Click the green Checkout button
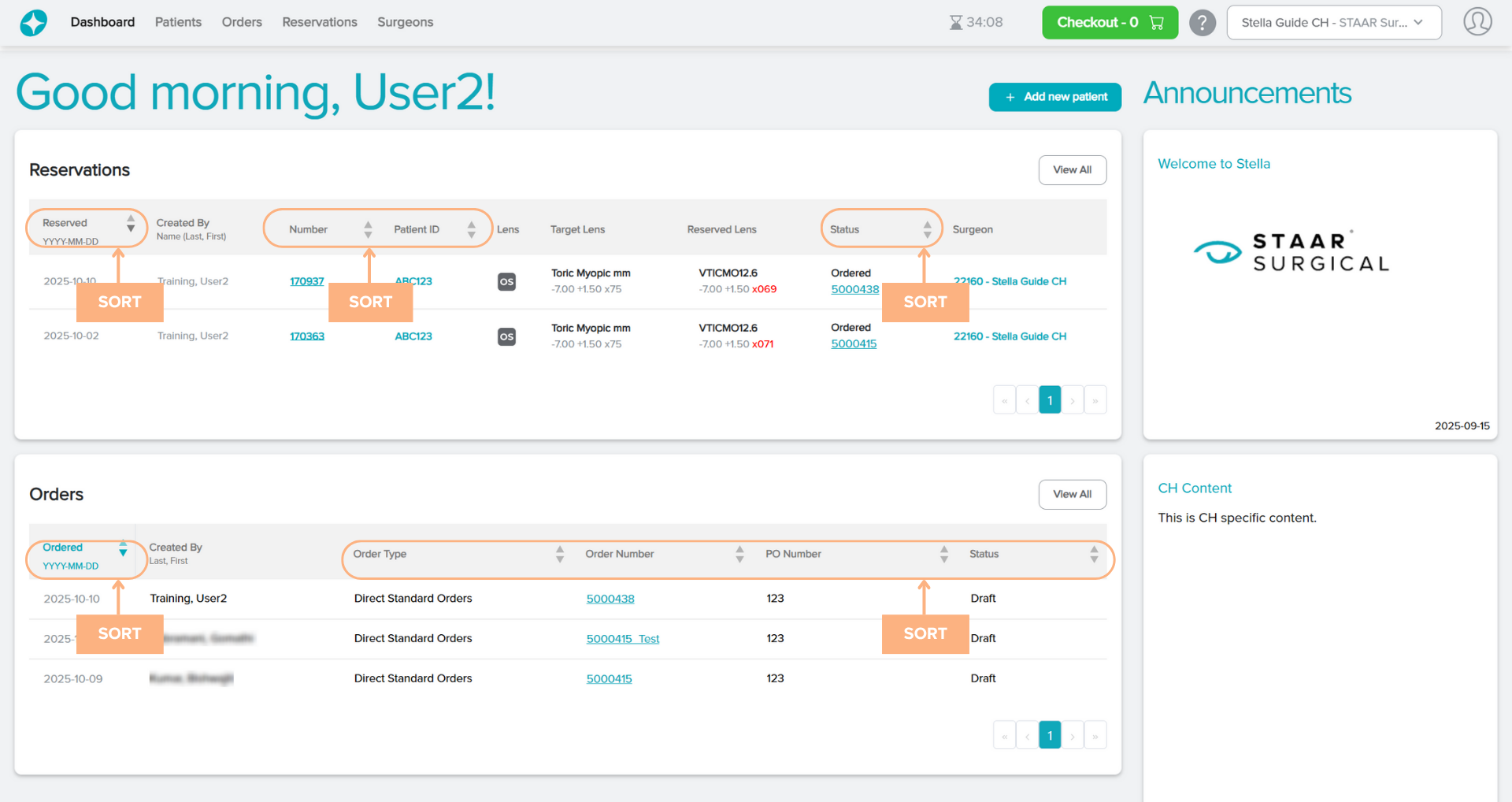The image size is (1512, 802). click(x=1109, y=23)
